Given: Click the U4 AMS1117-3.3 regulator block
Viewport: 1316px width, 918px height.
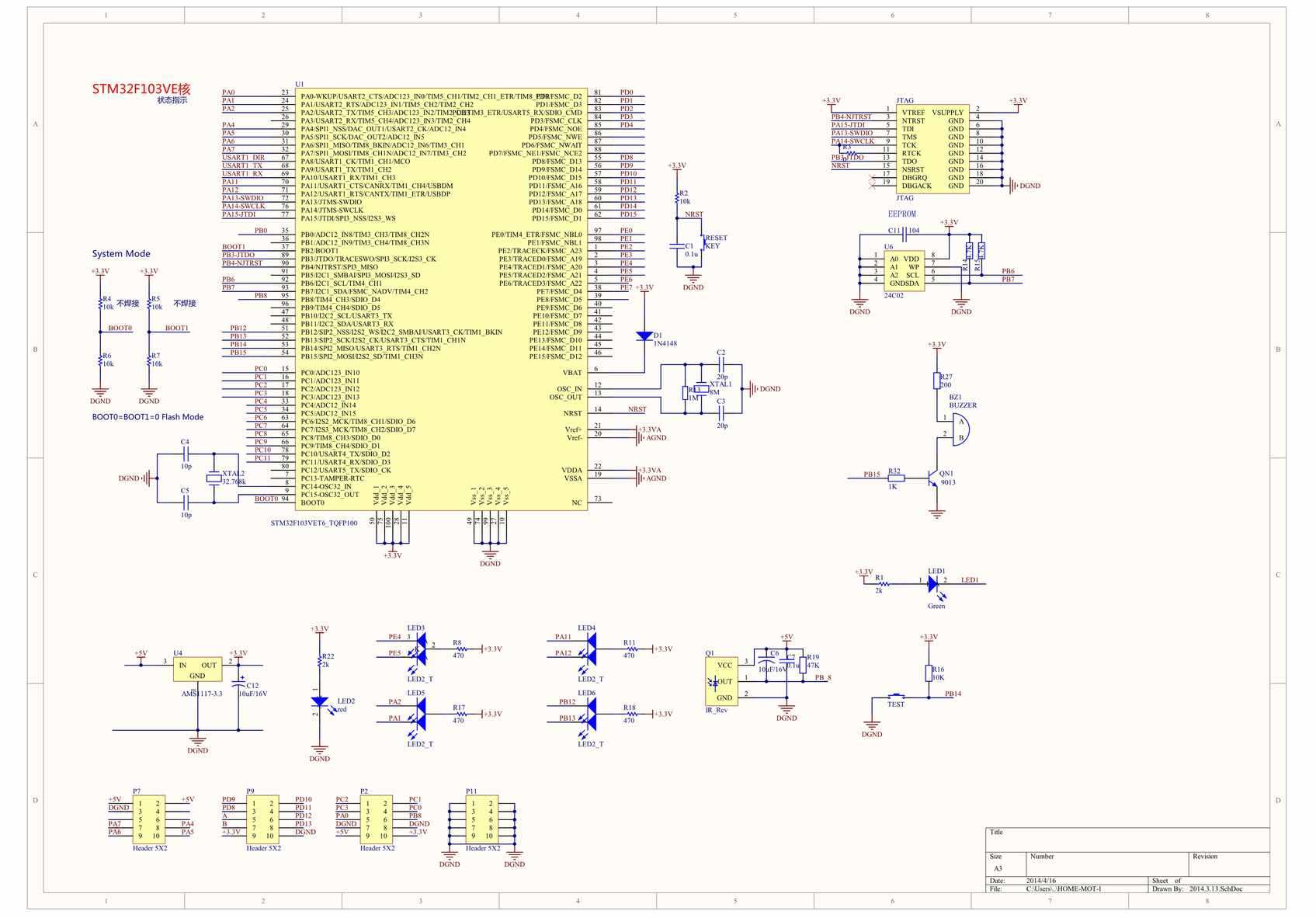Looking at the screenshot, I should coord(197,669).
